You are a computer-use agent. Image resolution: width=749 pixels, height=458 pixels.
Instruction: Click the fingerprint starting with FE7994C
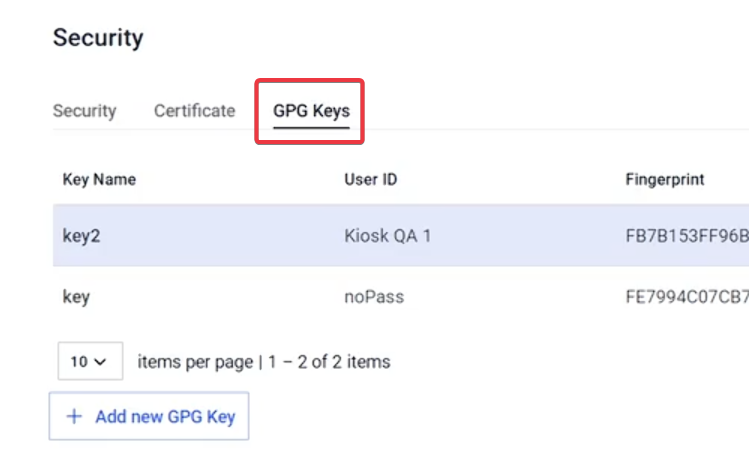[686, 297]
